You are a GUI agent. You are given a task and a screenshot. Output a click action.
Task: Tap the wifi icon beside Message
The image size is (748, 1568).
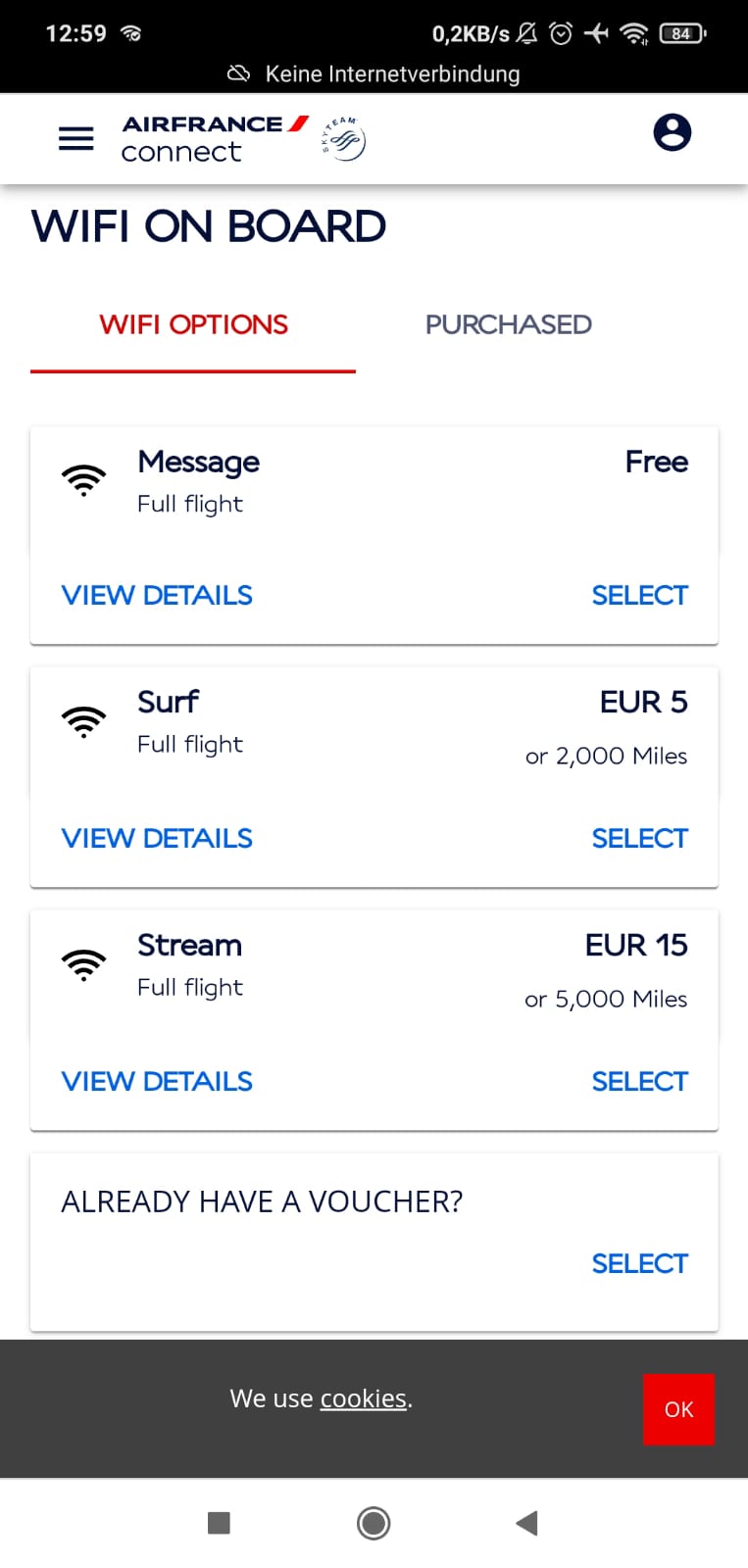pyautogui.click(x=83, y=480)
